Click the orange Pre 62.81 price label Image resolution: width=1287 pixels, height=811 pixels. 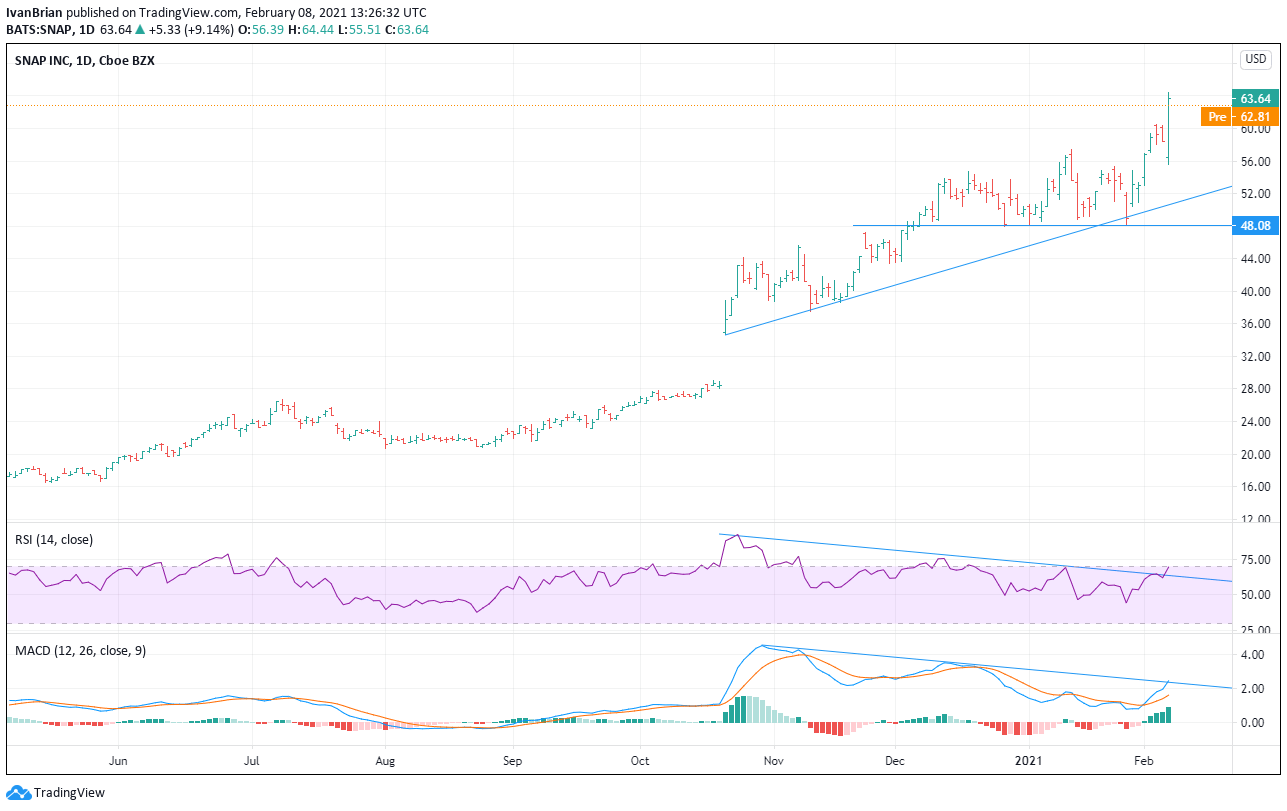[x=1241, y=117]
